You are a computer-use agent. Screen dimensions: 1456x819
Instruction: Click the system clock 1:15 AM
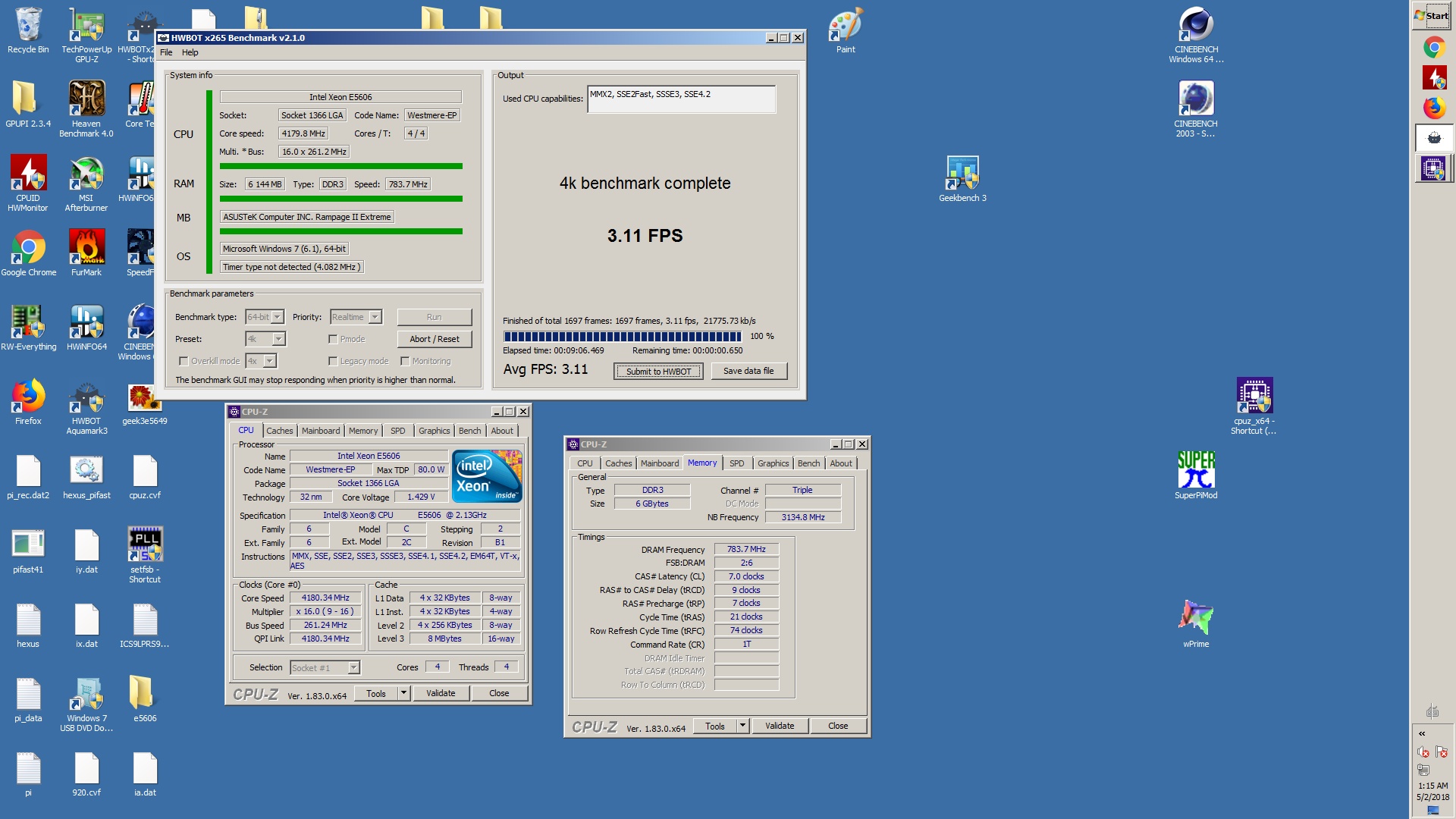click(1432, 786)
